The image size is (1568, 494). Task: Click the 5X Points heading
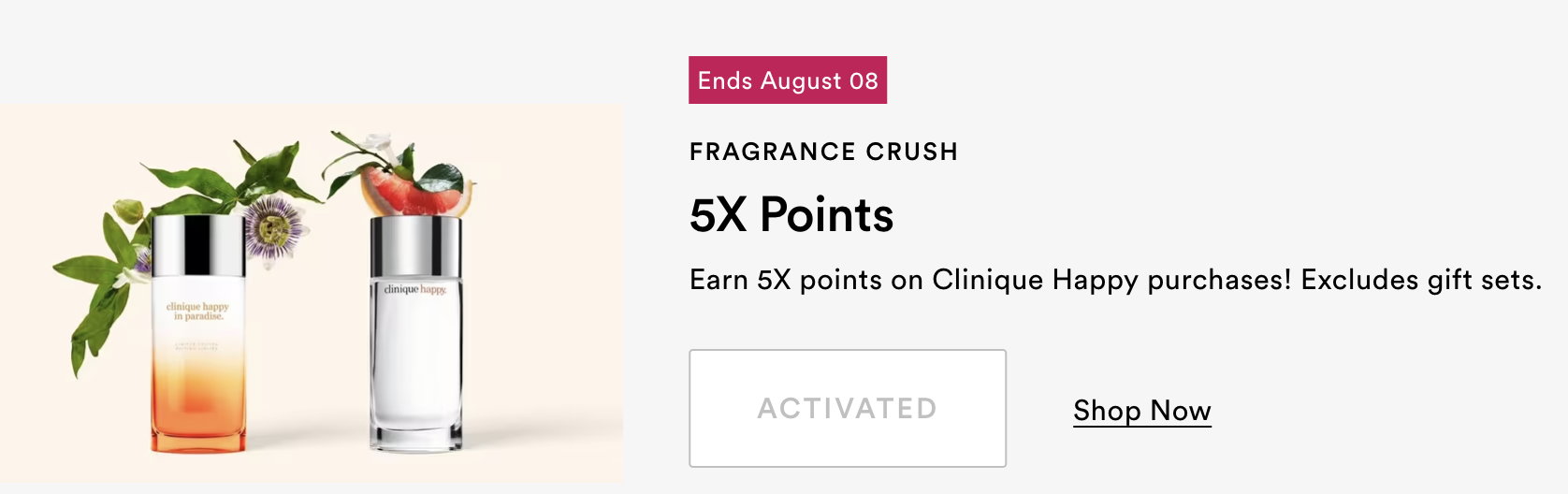[x=791, y=215]
